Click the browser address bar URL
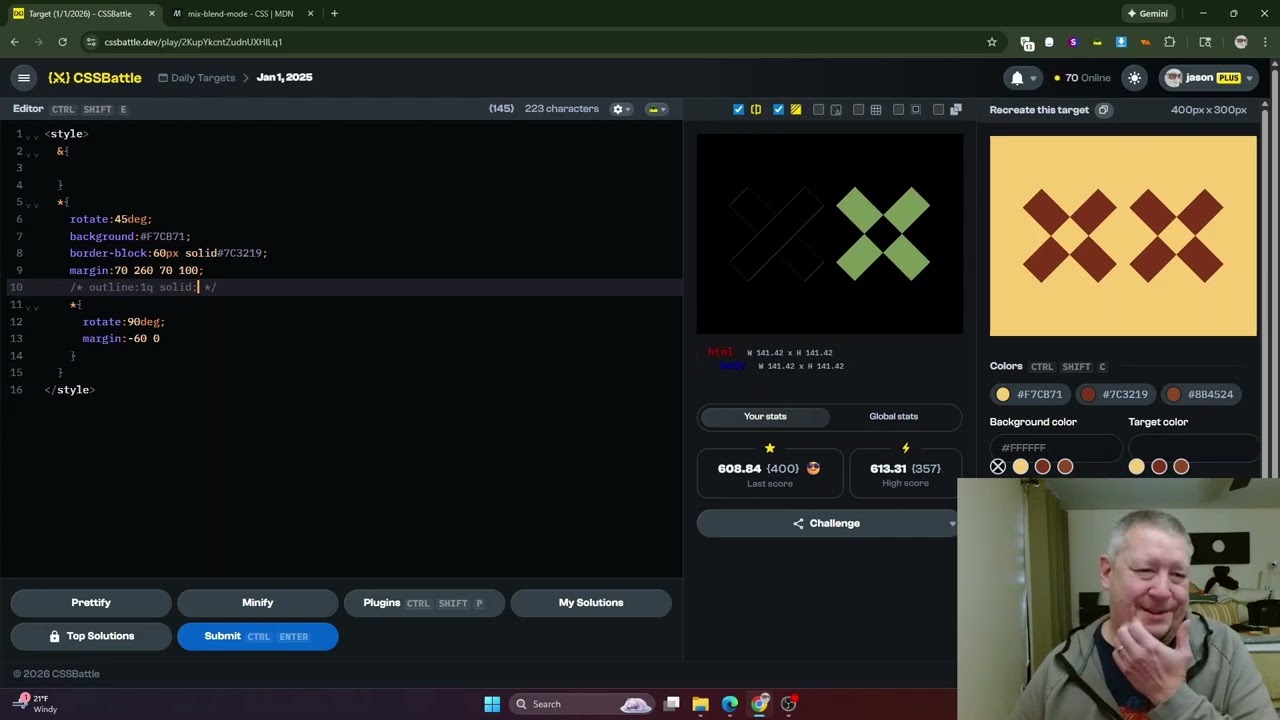1280x720 pixels. click(194, 42)
